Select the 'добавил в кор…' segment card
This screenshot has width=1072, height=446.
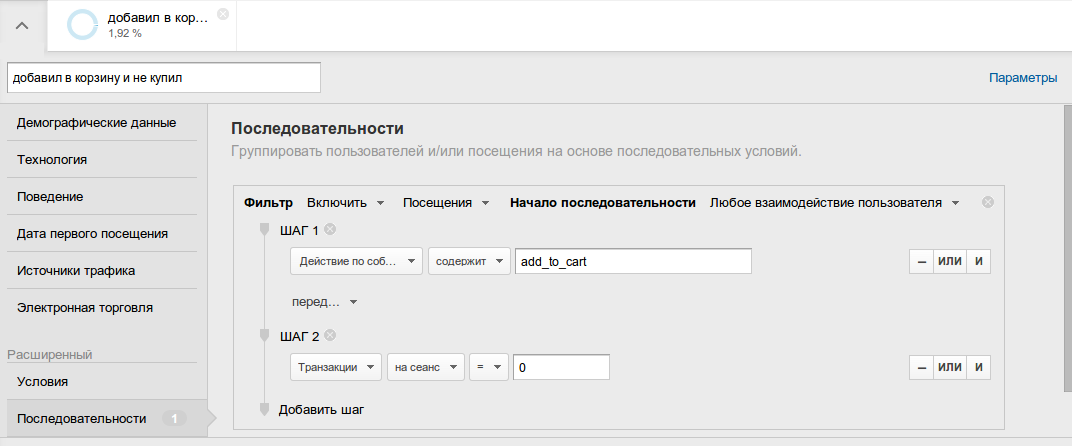click(142, 25)
